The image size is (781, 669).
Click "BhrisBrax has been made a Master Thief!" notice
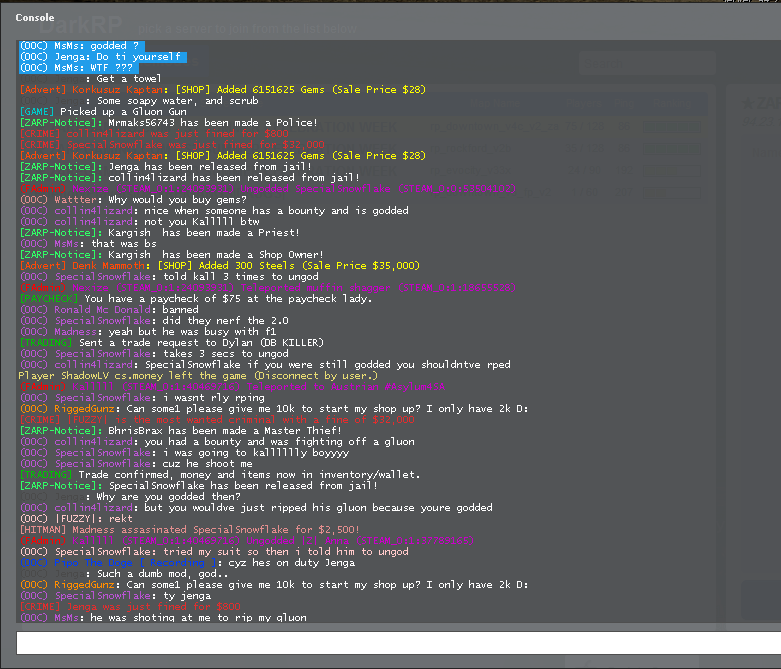tap(180, 430)
